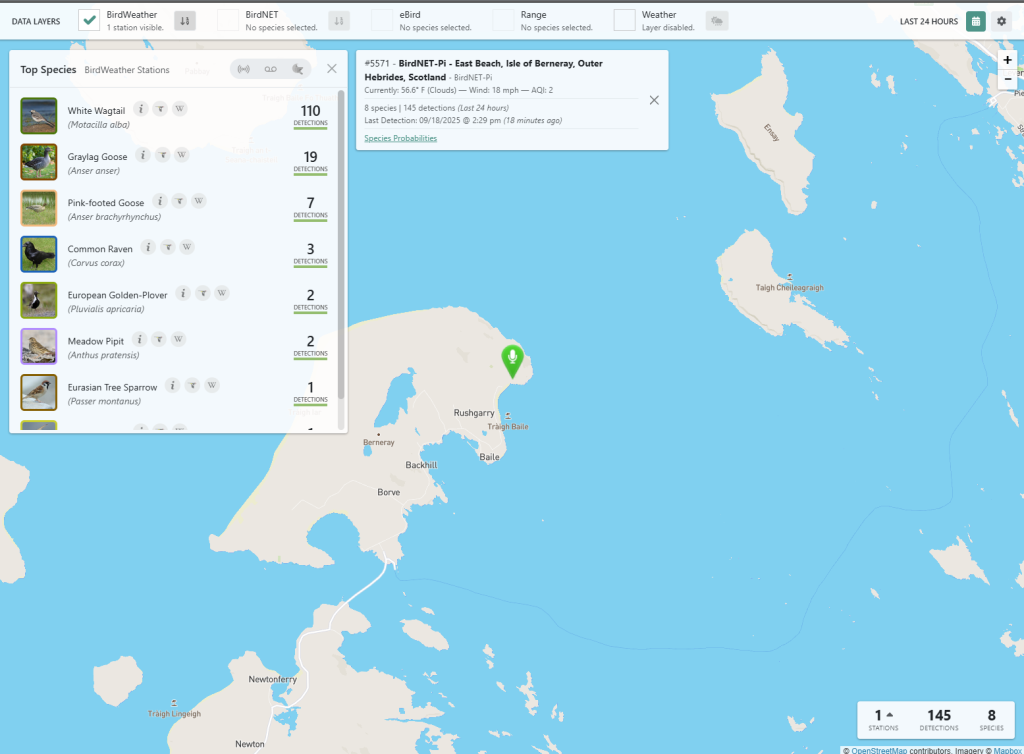
Task: Enable the eBird data layer checkbox
Action: (382, 21)
